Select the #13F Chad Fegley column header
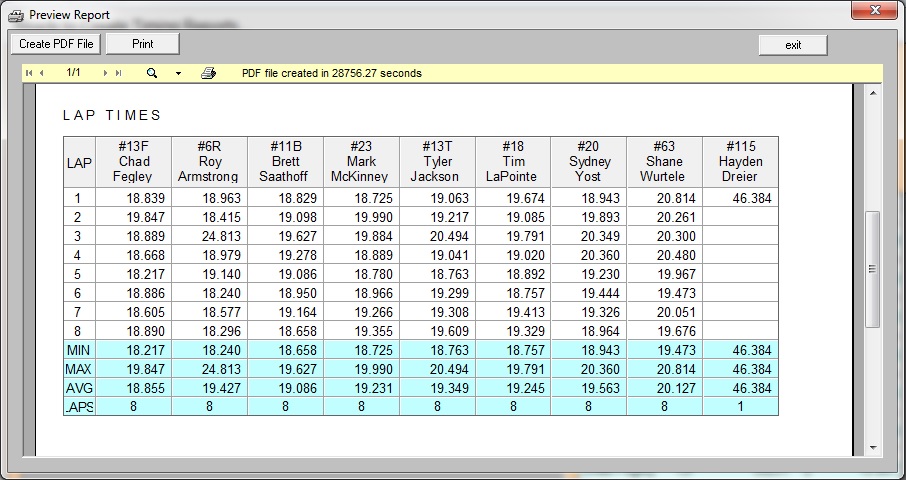 coord(133,161)
